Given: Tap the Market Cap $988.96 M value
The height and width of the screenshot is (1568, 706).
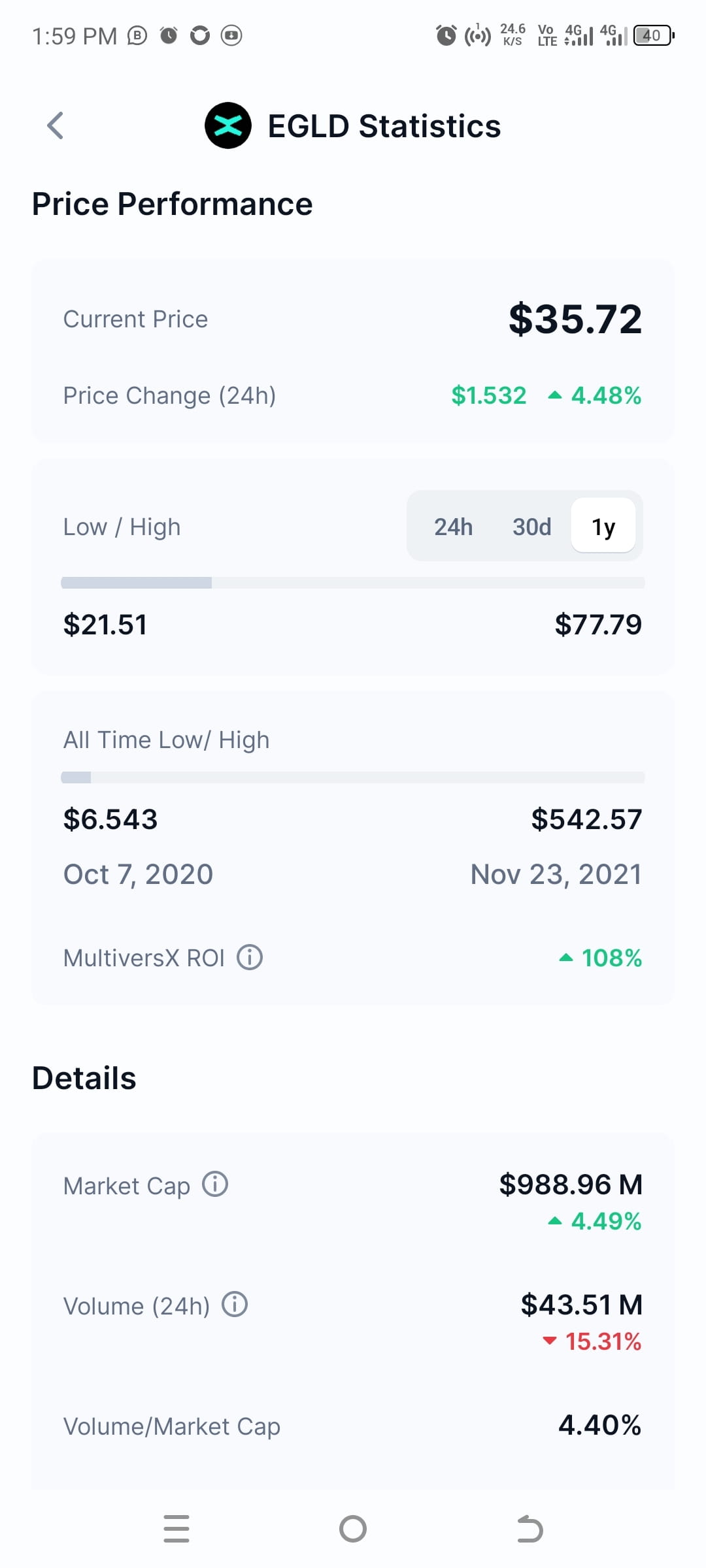Looking at the screenshot, I should (x=571, y=1184).
